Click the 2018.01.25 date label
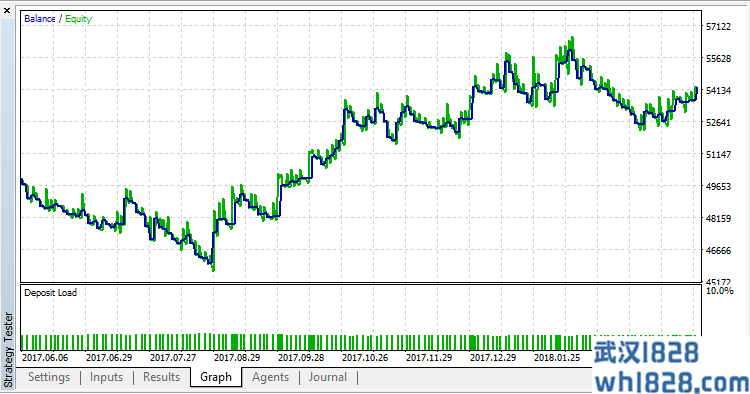 coord(557,358)
